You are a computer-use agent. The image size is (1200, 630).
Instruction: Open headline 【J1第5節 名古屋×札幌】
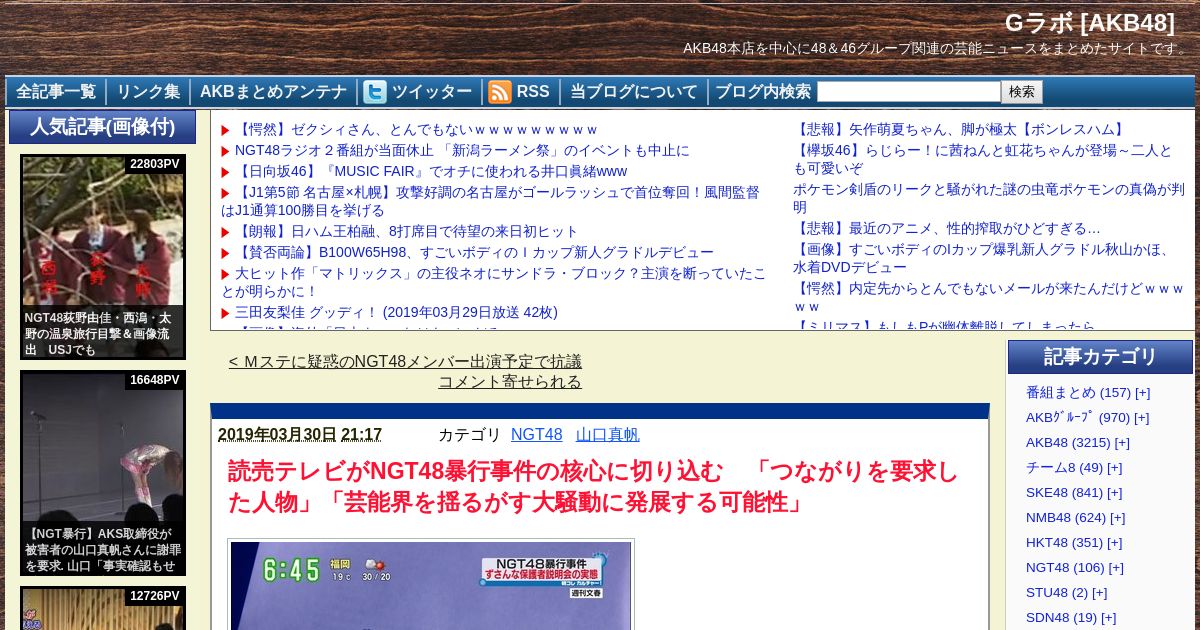(490, 201)
